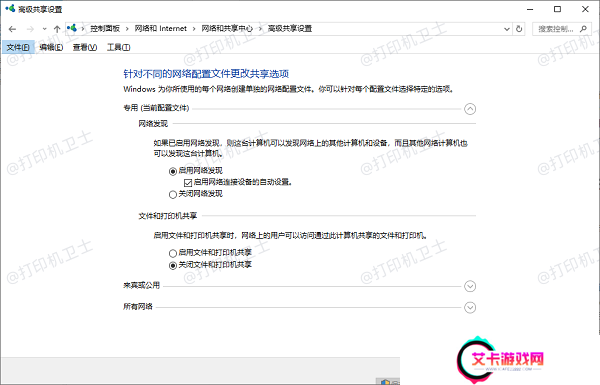The width and height of the screenshot is (600, 385).
Task: Navigate to 网络和 Internet breadcrumb
Action: (x=161, y=29)
